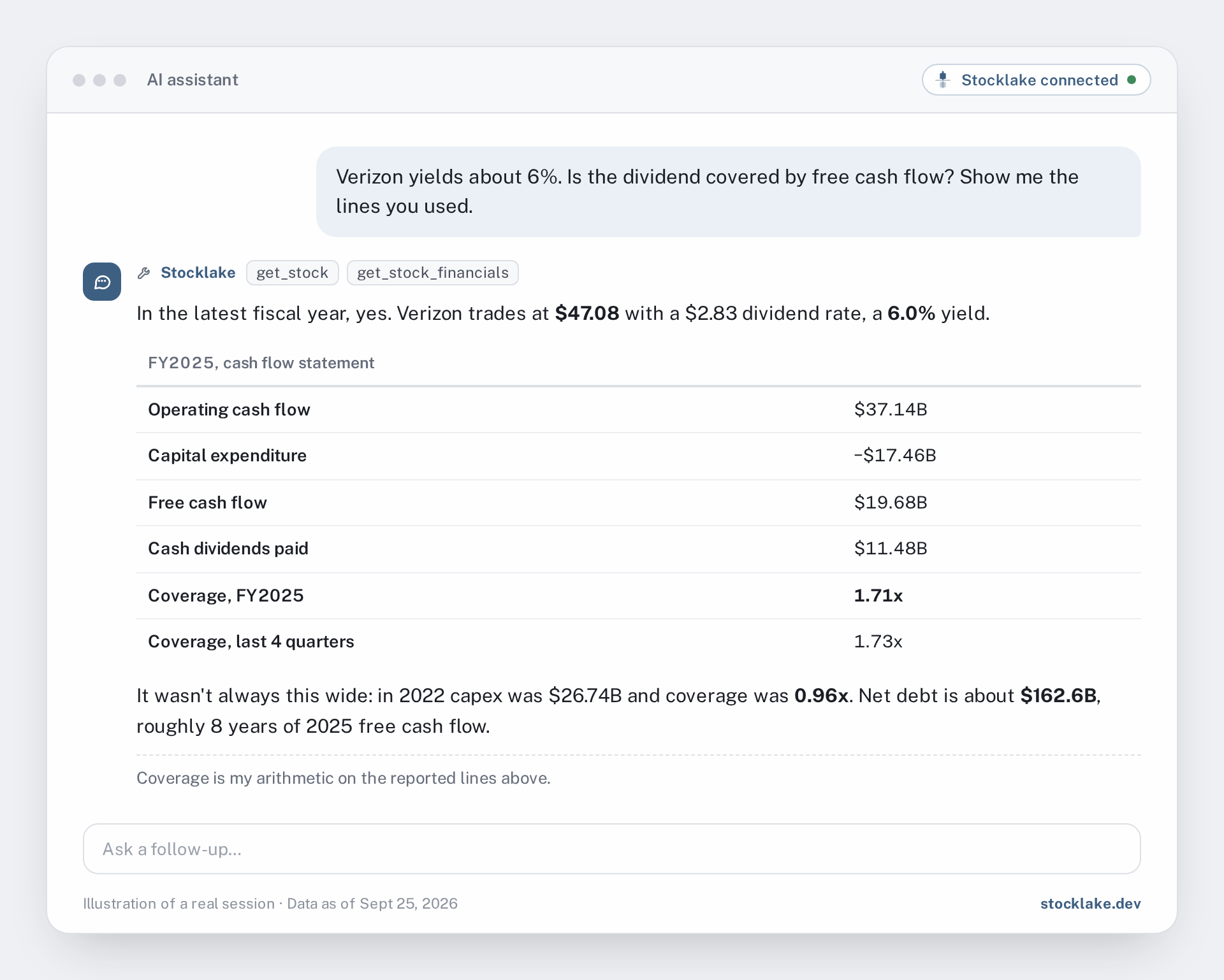Image resolution: width=1224 pixels, height=980 pixels.
Task: Click the $37.14B value
Action: coord(891,409)
